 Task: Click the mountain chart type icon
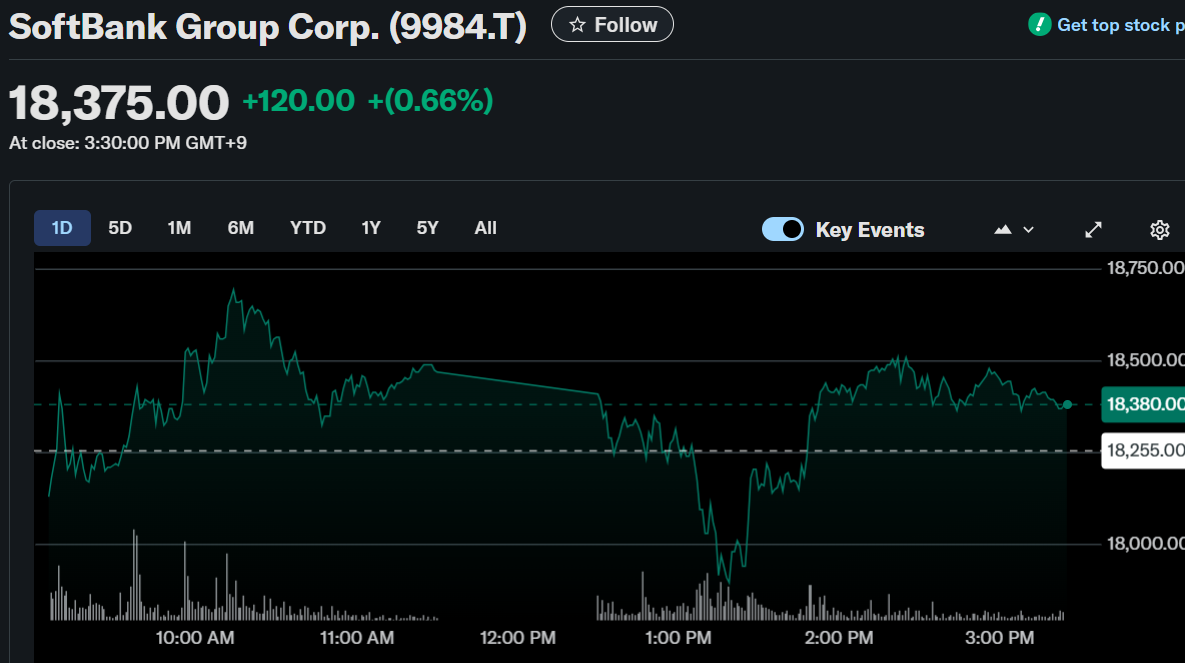pyautogui.click(x=1003, y=230)
